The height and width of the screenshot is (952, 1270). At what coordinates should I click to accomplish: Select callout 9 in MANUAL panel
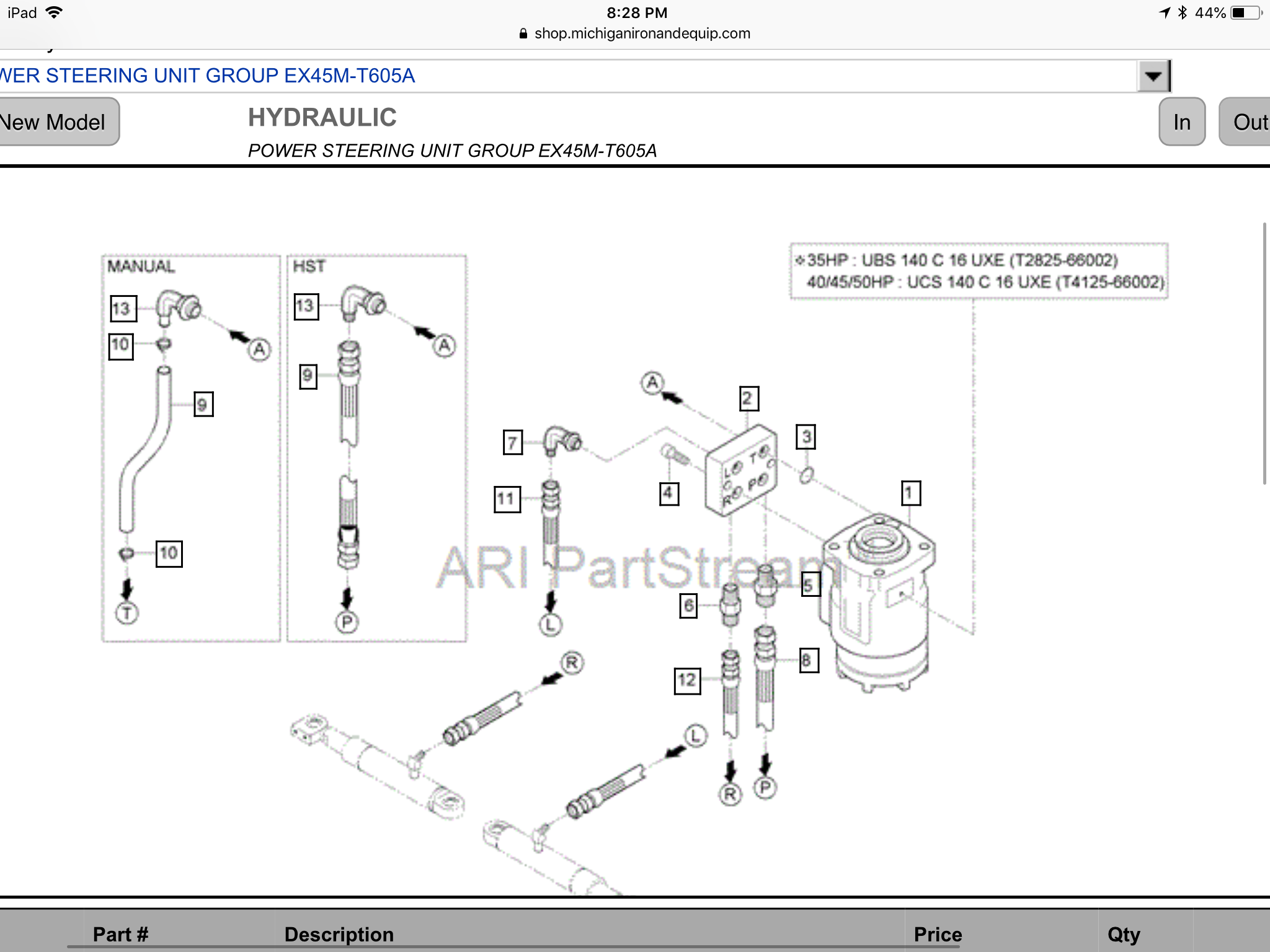click(x=203, y=404)
